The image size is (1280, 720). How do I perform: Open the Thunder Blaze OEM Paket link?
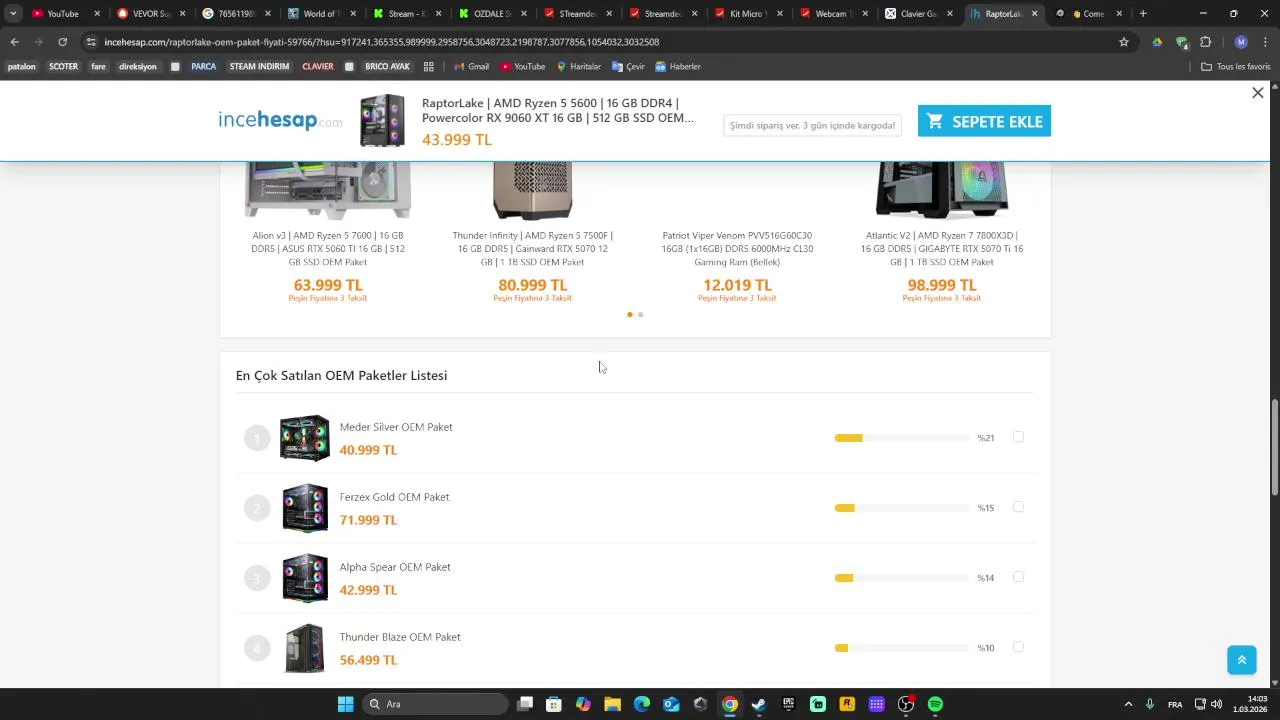(x=400, y=637)
